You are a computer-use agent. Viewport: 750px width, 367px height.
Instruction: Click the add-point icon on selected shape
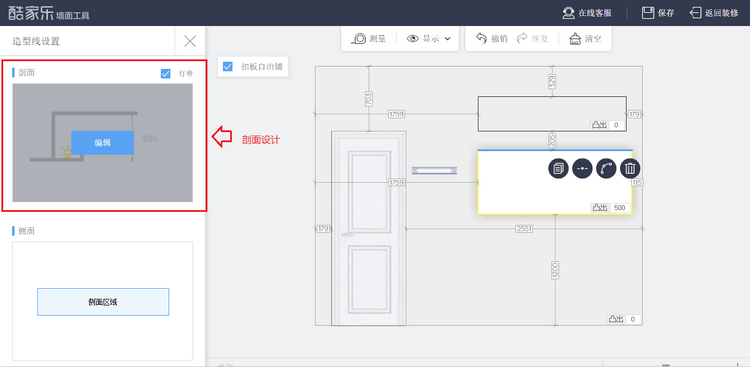(x=582, y=168)
